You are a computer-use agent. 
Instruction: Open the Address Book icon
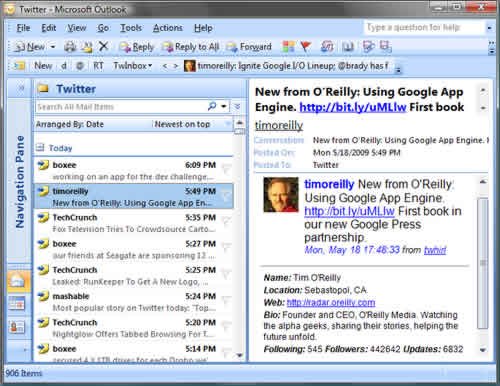click(348, 47)
